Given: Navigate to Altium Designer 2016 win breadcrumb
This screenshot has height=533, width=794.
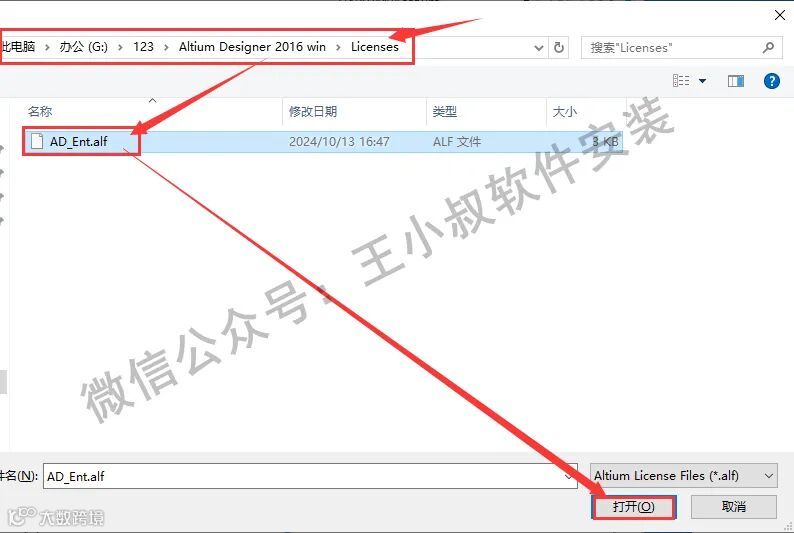Looking at the screenshot, I should [x=252, y=47].
